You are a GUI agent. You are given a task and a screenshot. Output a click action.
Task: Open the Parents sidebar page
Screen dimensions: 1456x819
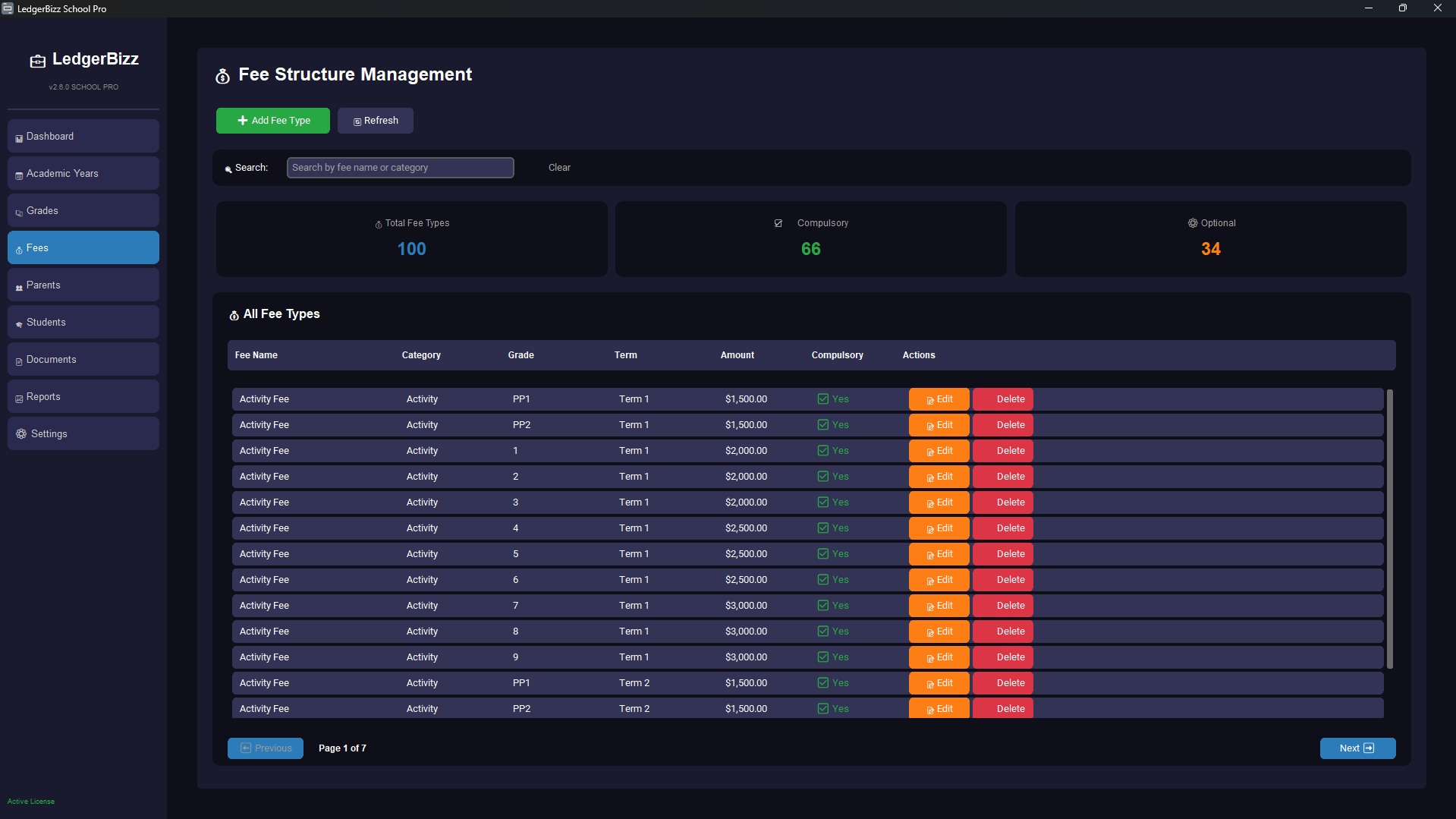(83, 285)
